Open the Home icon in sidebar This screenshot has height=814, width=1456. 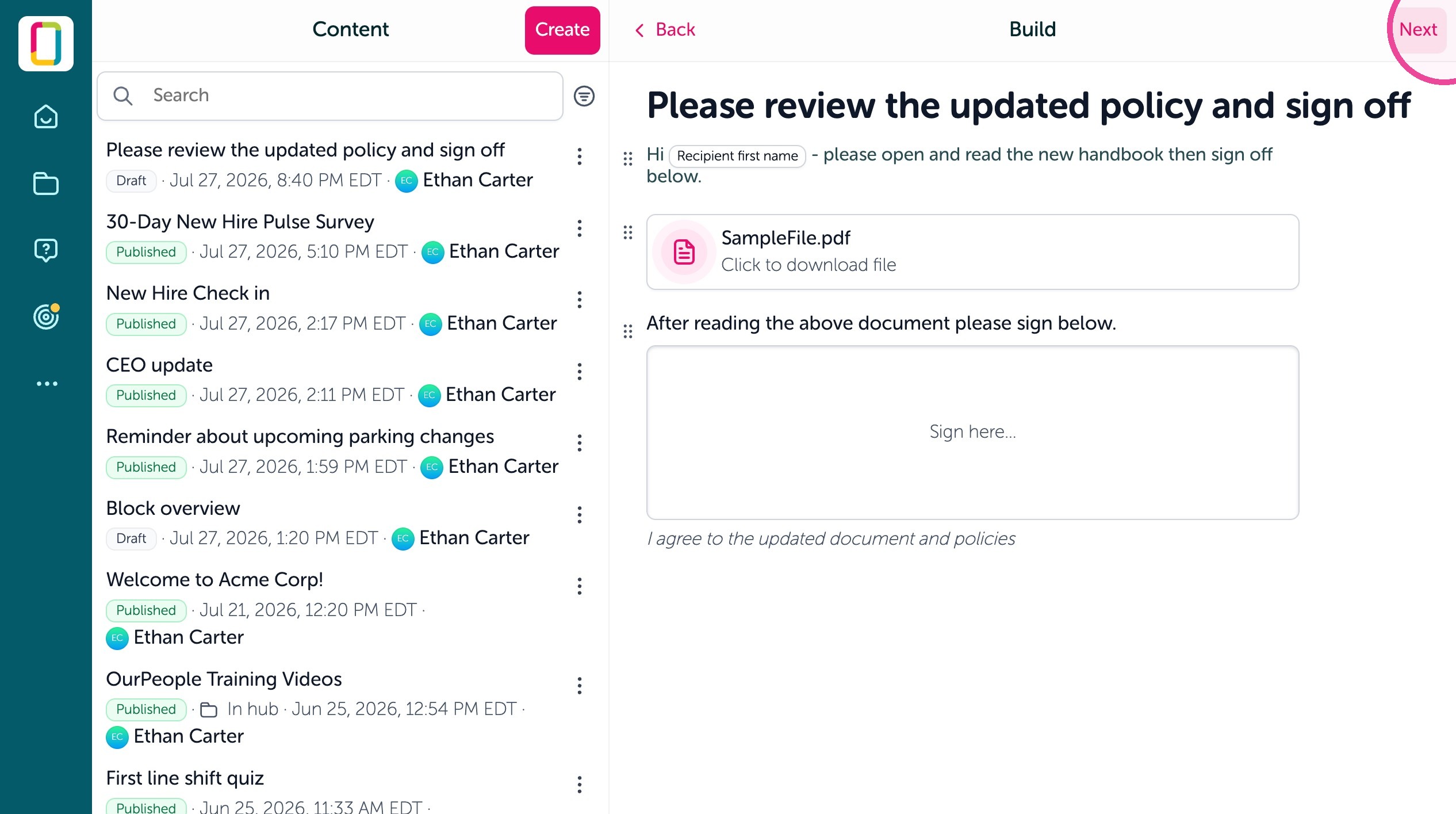[x=46, y=117]
